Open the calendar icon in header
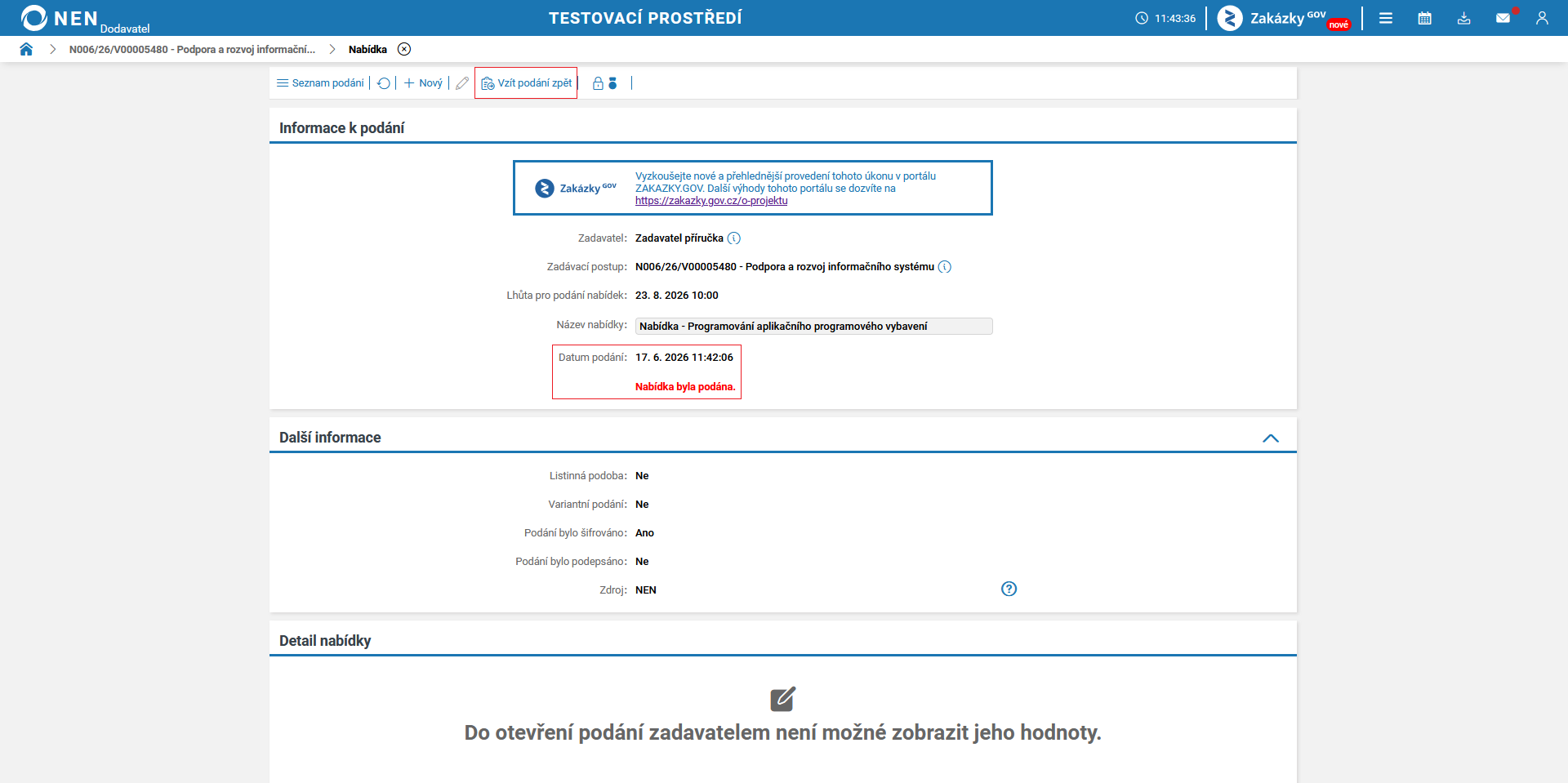Viewport: 1568px width, 783px height. click(1425, 18)
